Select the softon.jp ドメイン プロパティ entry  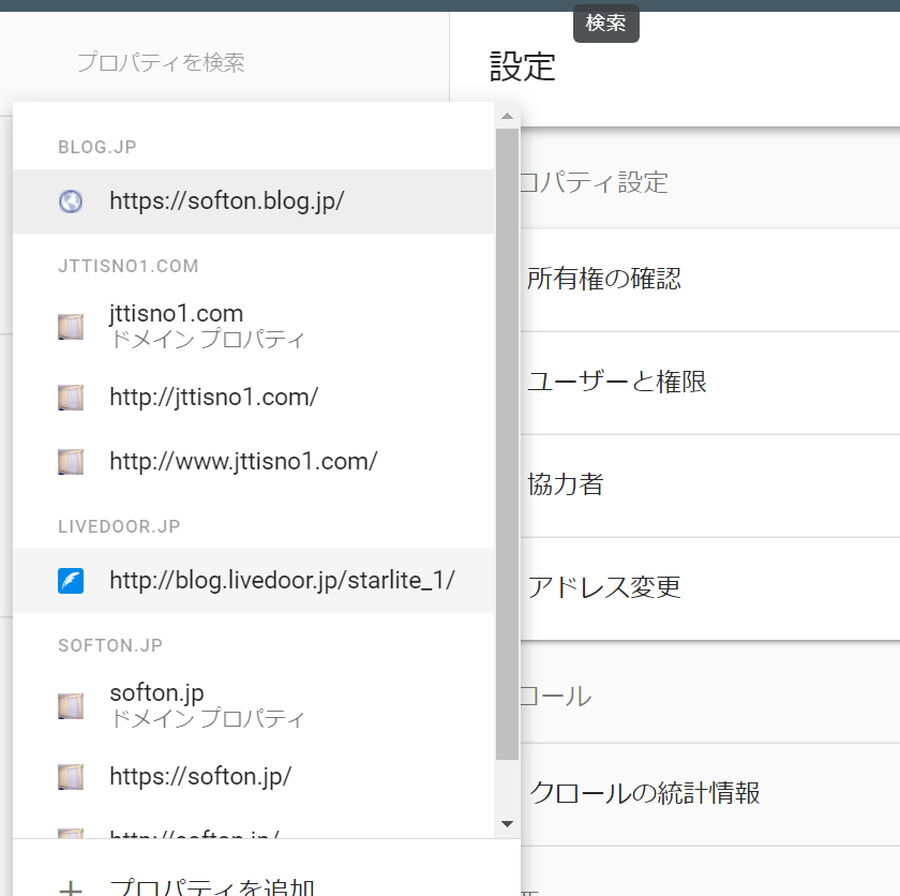point(253,706)
